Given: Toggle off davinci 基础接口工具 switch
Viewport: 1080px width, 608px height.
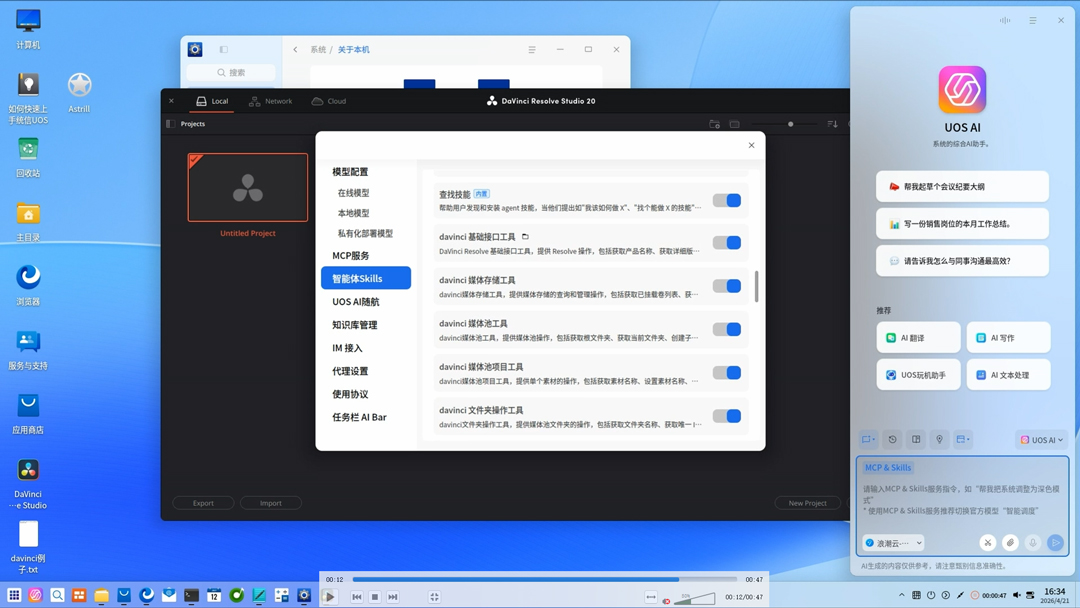Looking at the screenshot, I should click(x=727, y=243).
